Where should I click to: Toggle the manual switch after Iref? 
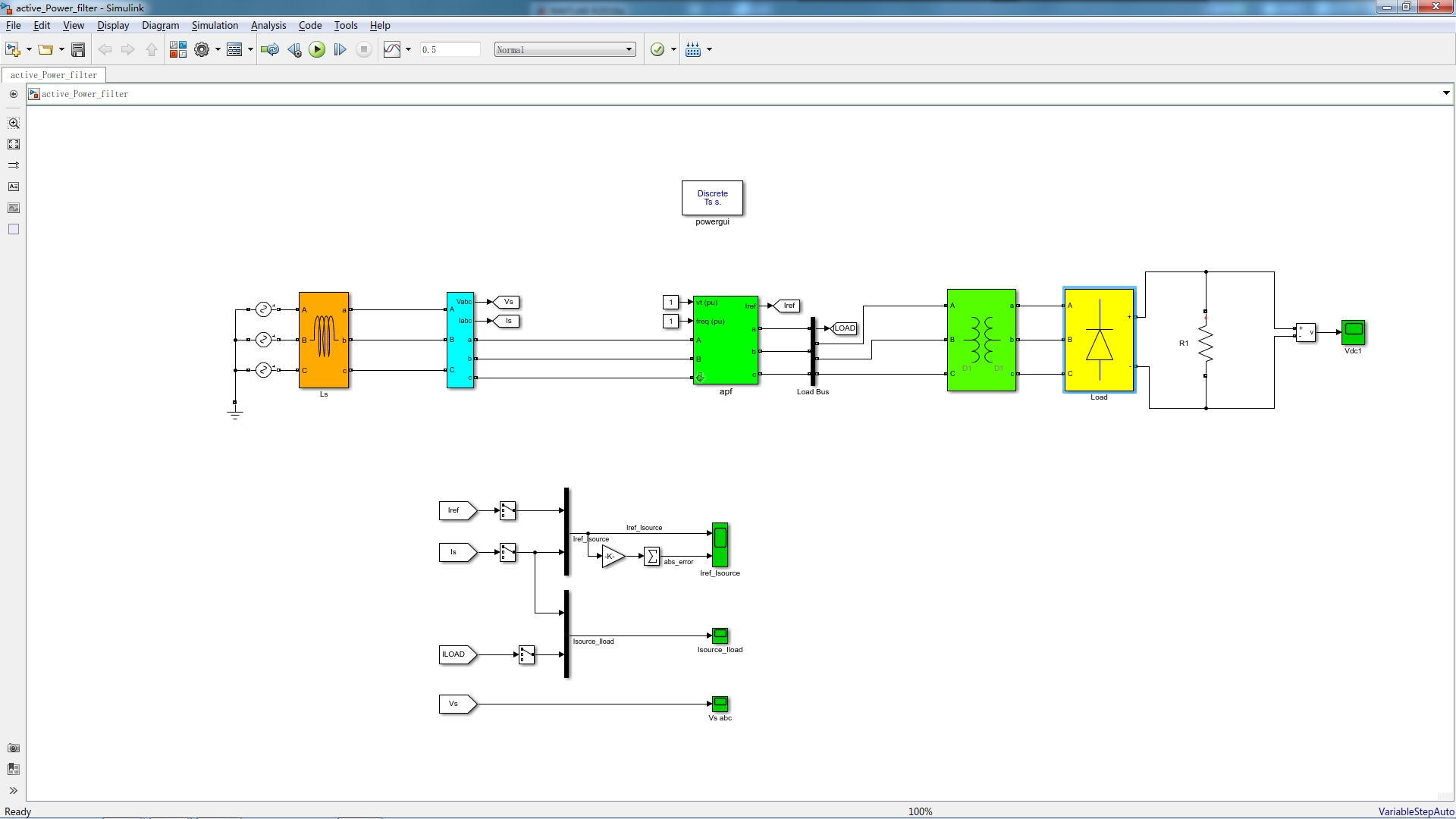(x=507, y=511)
